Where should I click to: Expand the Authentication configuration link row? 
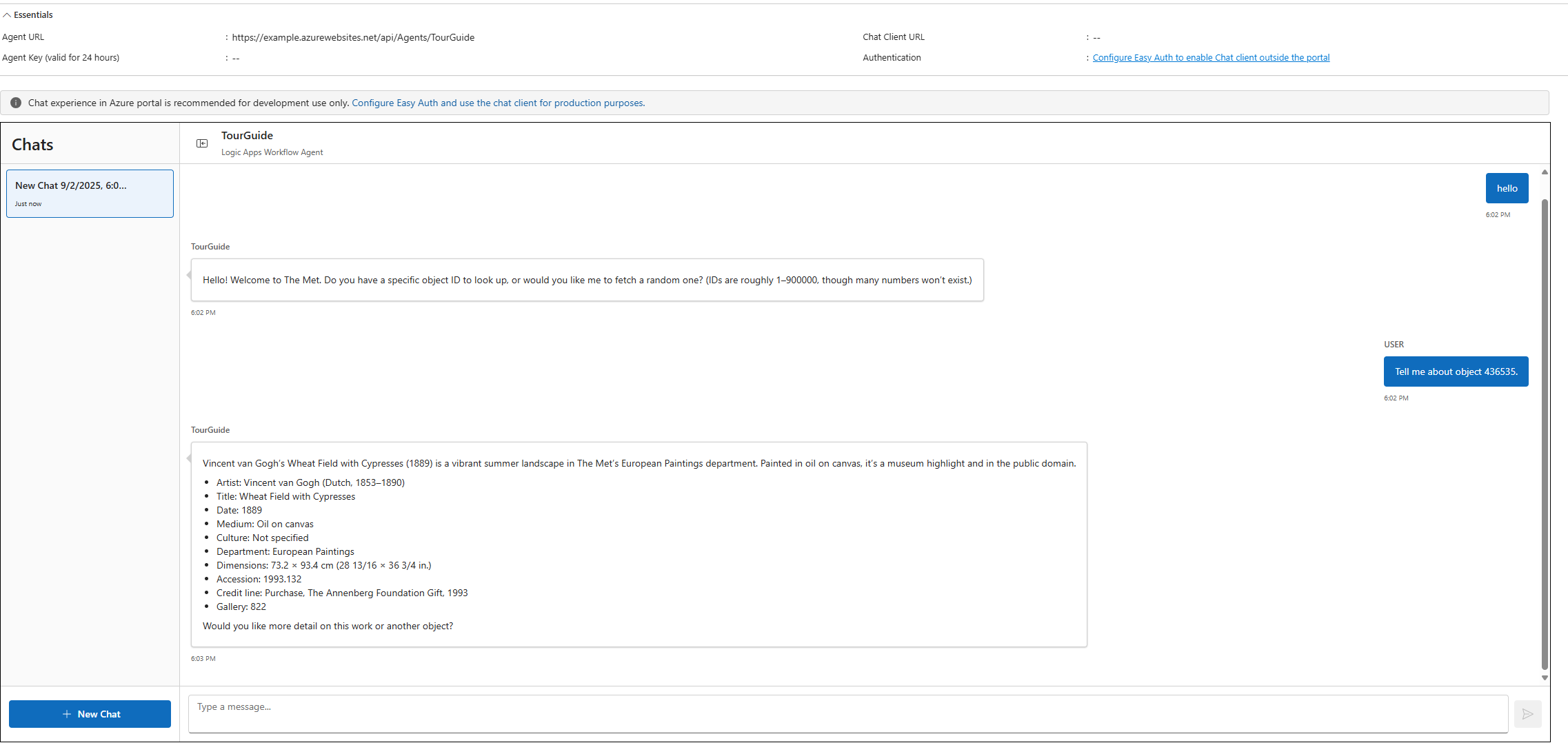(1211, 57)
